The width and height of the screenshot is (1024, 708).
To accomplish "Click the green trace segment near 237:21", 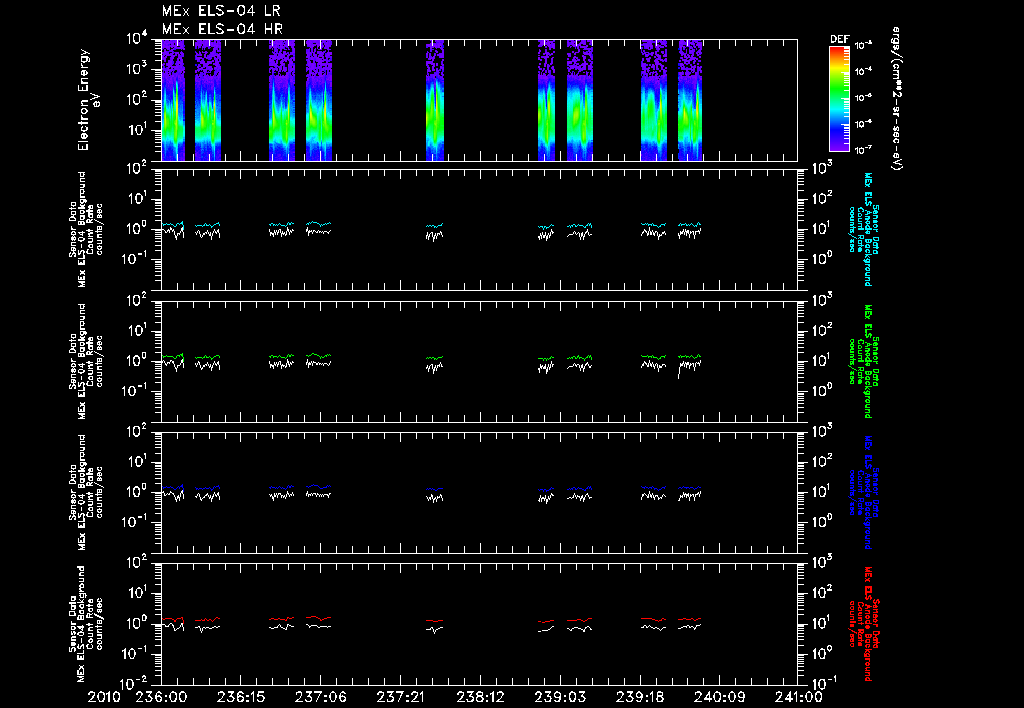I will tap(434, 358).
